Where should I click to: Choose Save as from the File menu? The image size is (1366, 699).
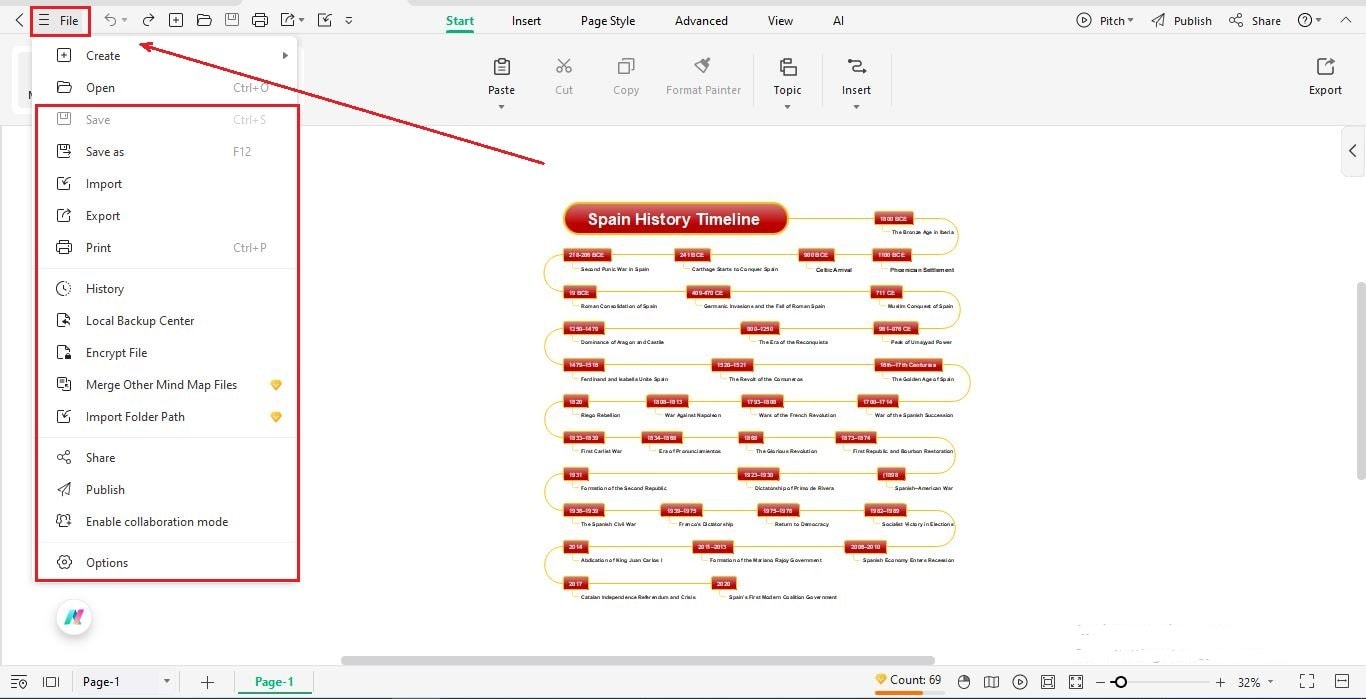105,151
